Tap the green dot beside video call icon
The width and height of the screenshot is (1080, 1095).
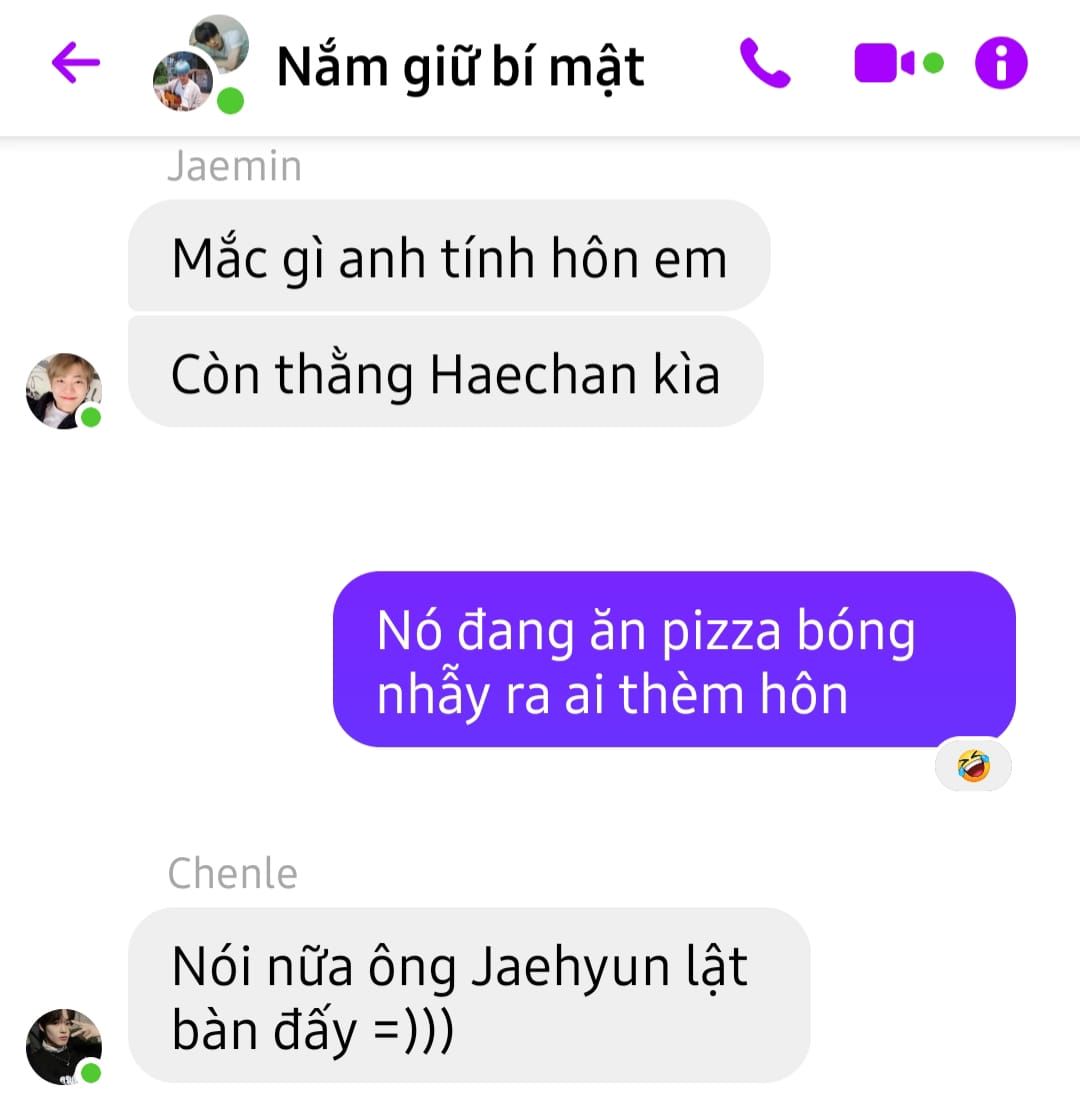point(933,63)
